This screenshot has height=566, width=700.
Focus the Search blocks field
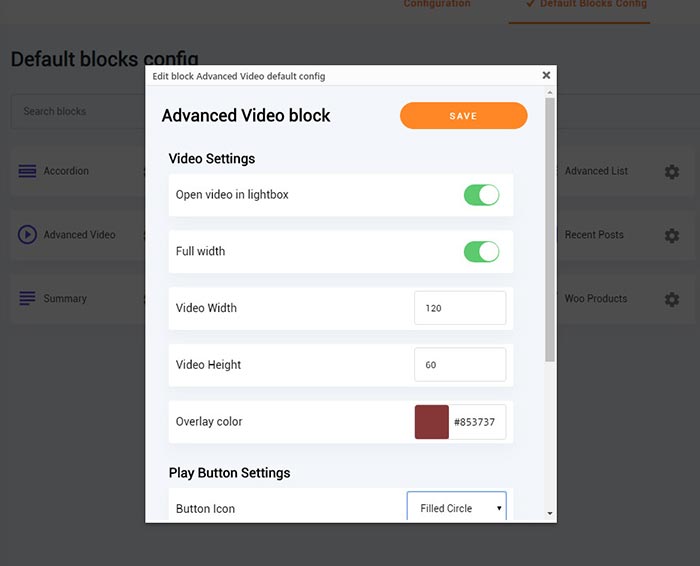(78, 111)
